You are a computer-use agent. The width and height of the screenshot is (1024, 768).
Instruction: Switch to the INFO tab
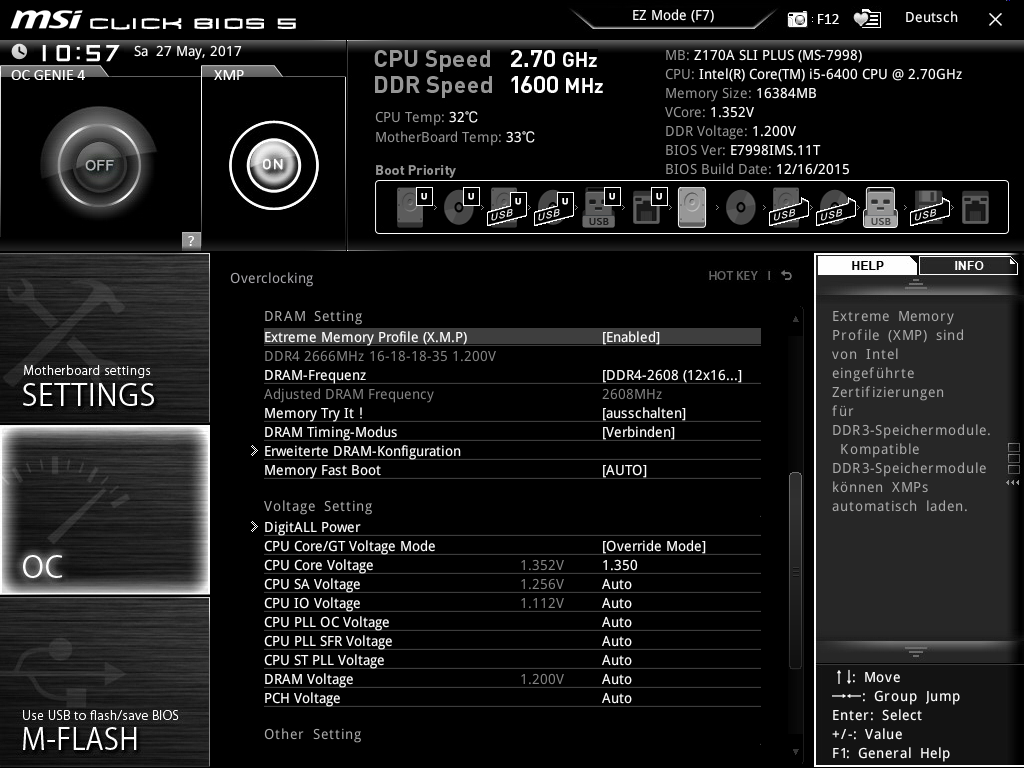pos(968,266)
